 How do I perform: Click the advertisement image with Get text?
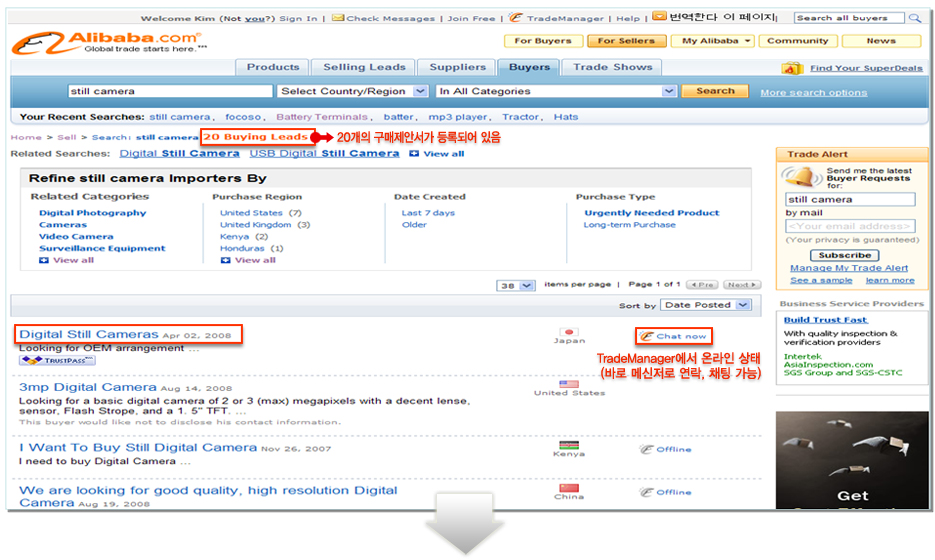coord(852,460)
